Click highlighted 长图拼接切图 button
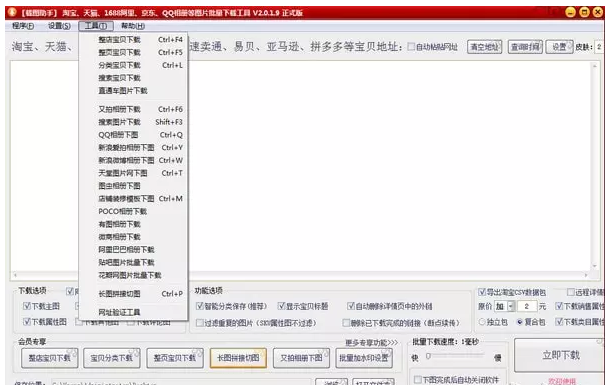 click(x=238, y=358)
